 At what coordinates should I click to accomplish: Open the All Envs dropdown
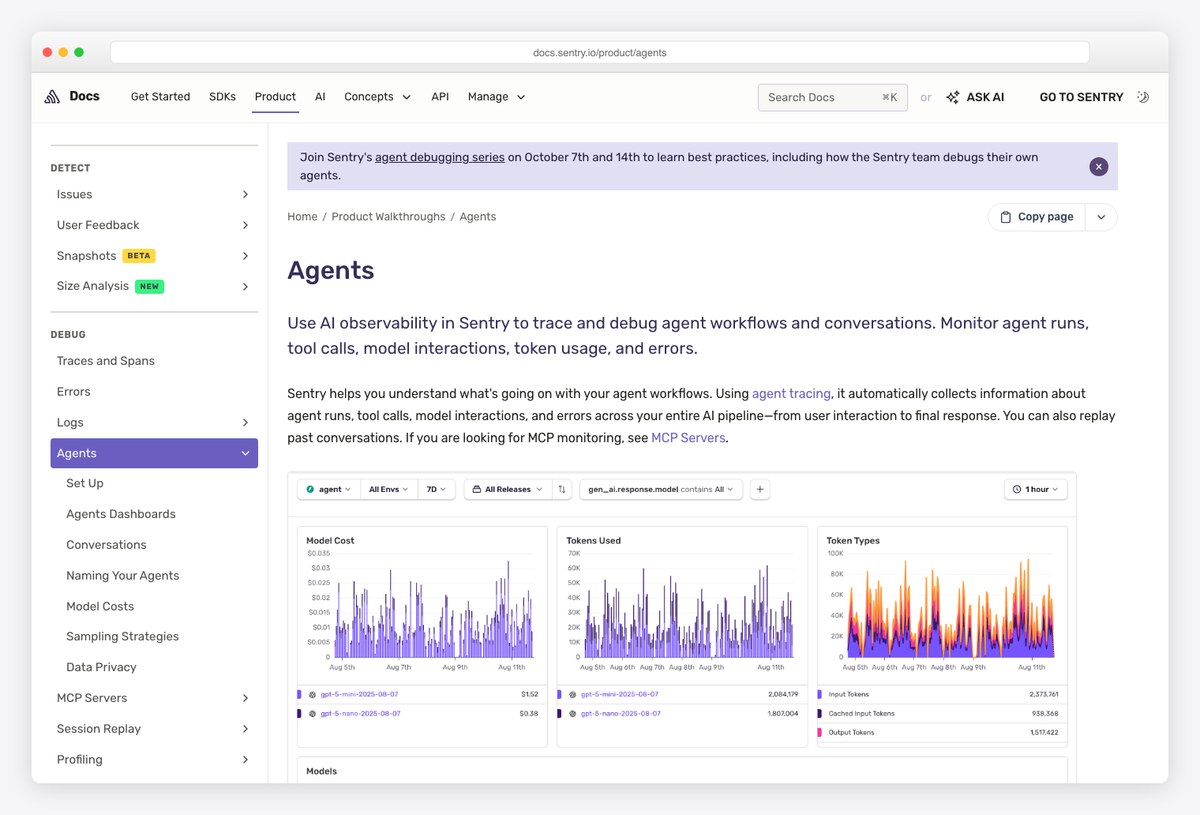pos(389,490)
